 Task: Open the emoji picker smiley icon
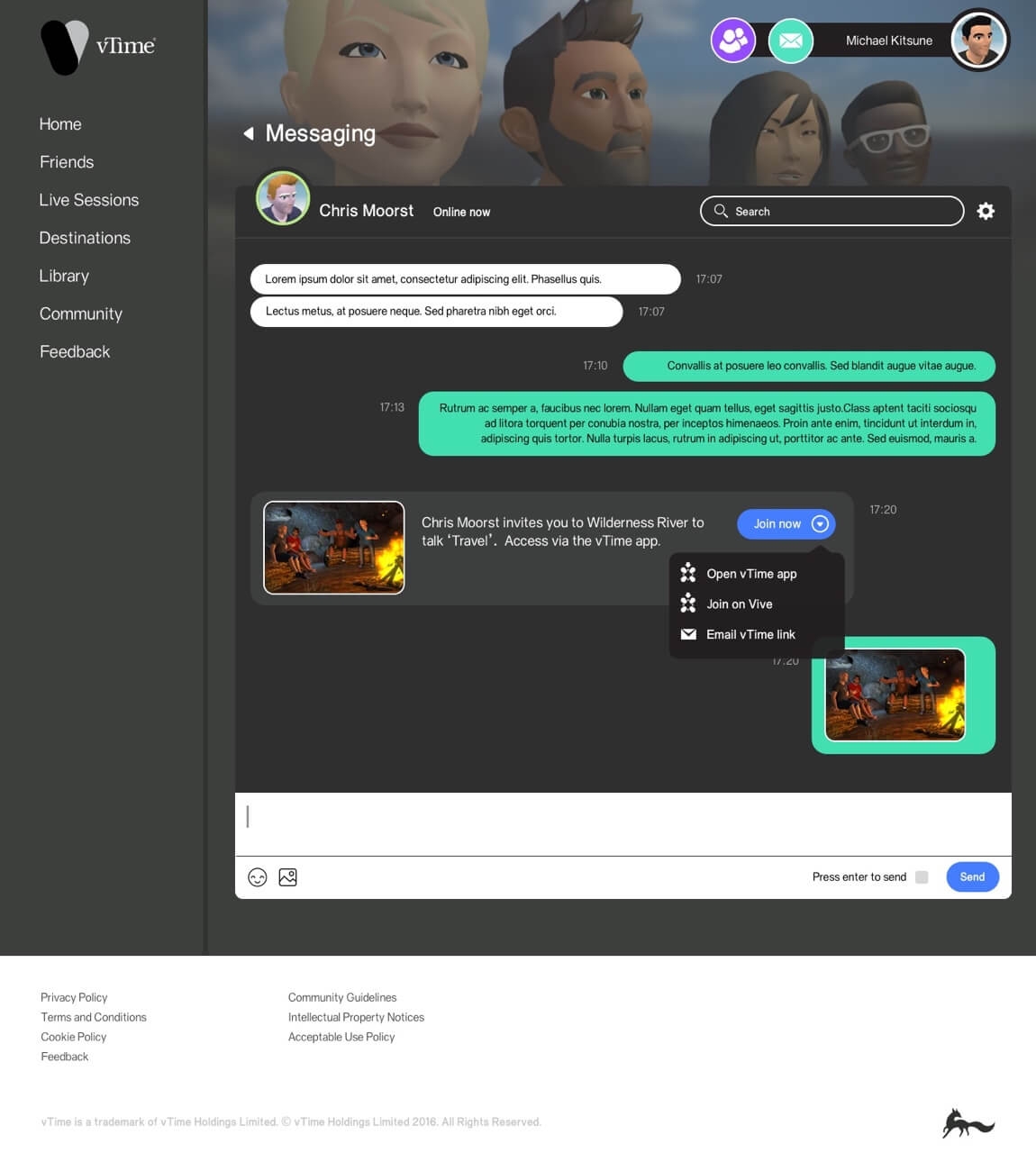[x=258, y=877]
